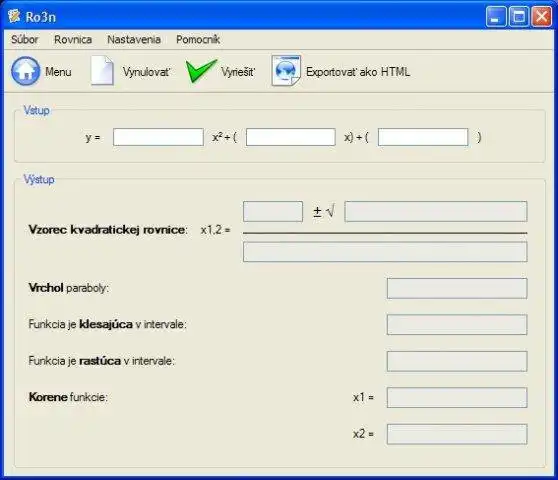Minimize the Ro3n window
Image resolution: width=558 pixels, height=480 pixels.
click(x=495, y=17)
